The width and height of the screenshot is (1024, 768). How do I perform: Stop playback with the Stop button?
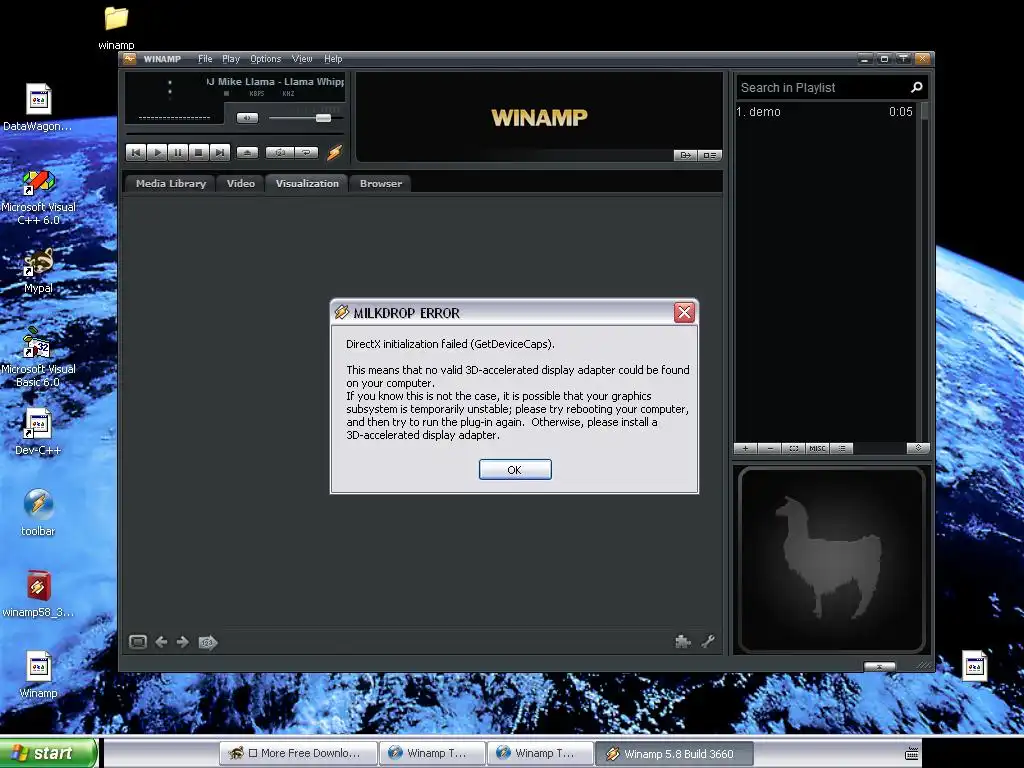click(199, 153)
